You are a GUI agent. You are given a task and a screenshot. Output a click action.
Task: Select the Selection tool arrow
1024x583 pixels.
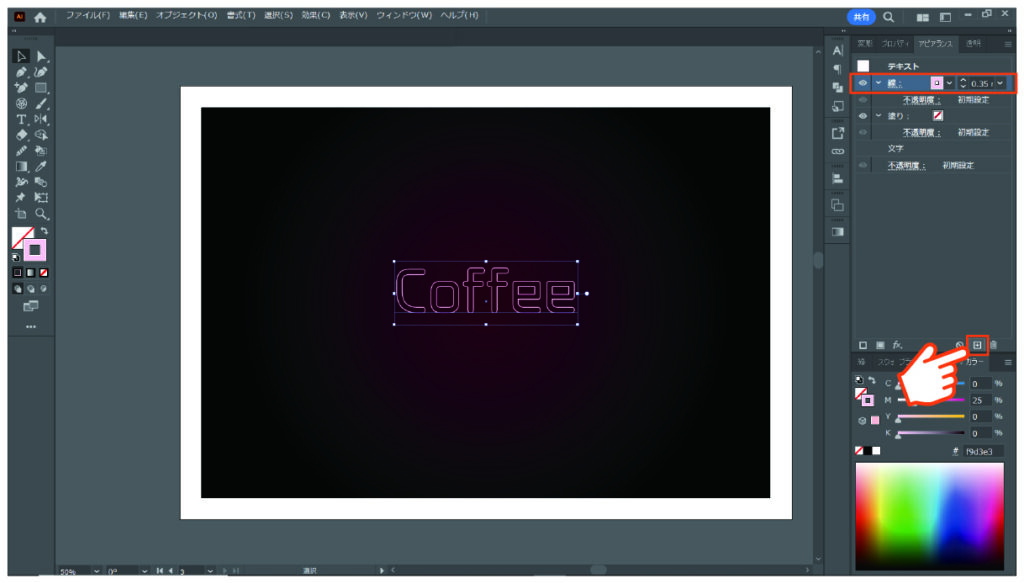coord(21,56)
